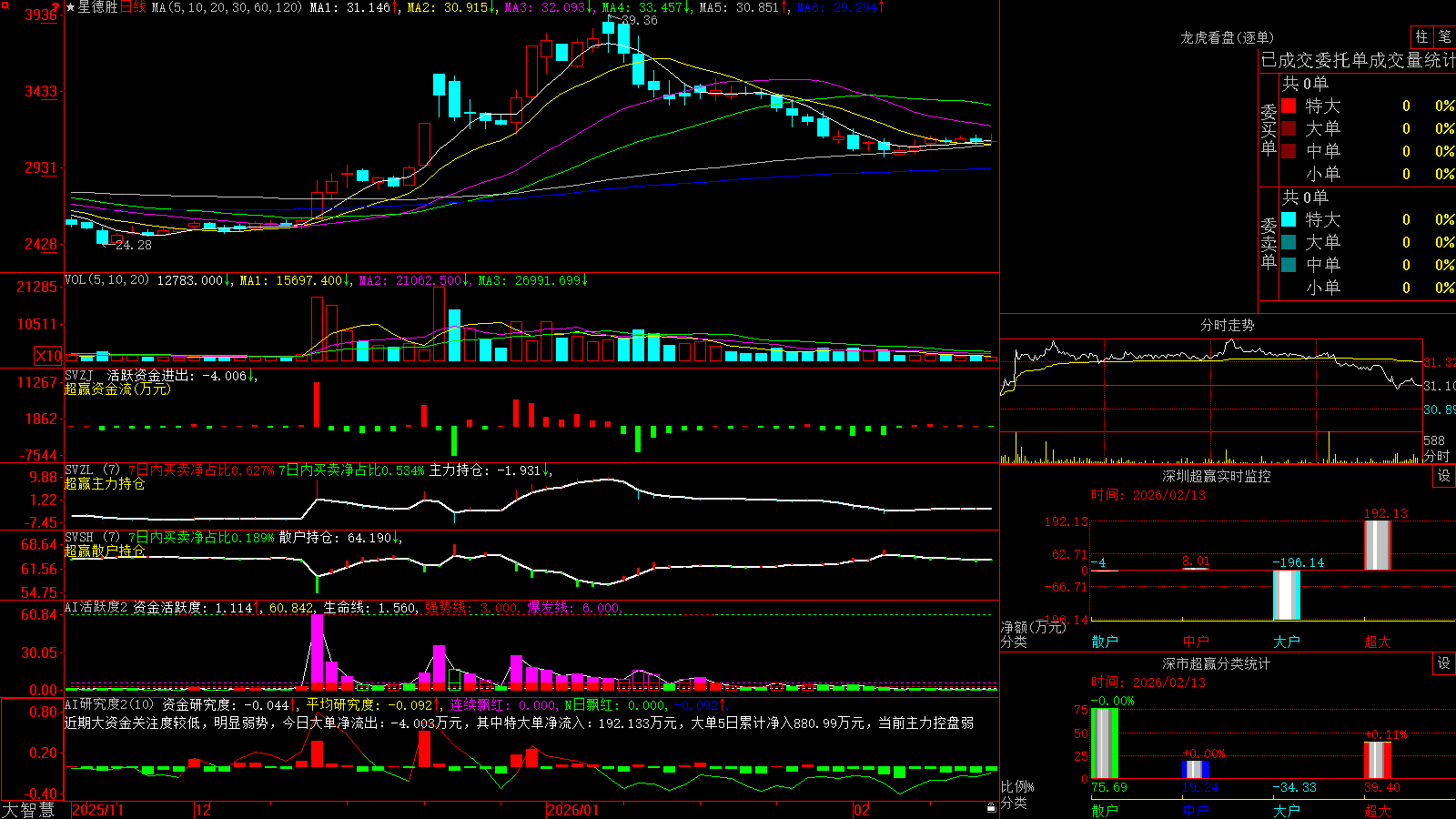Click the red 特大 buy-order color swatch

point(1289,106)
